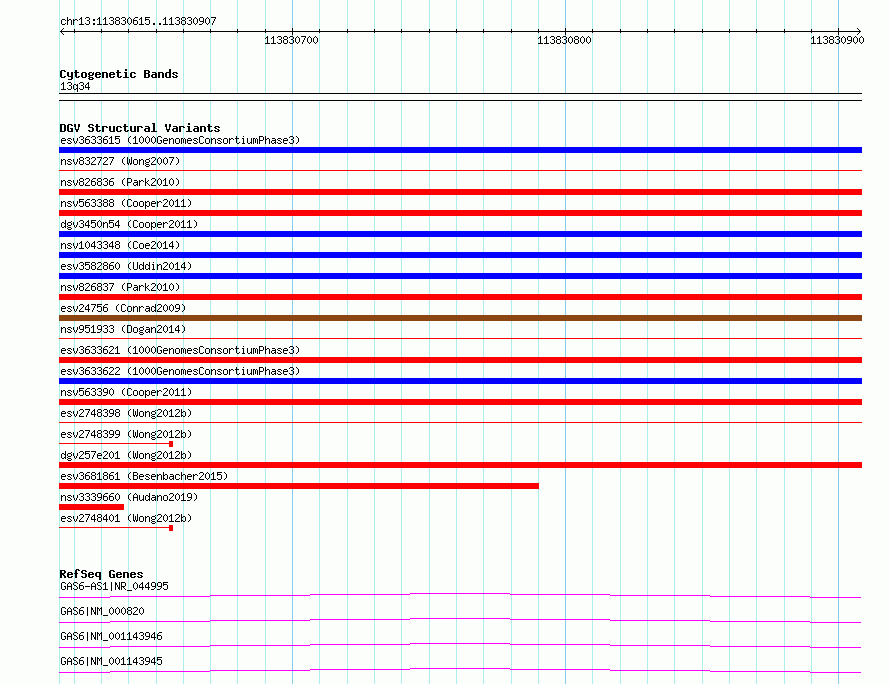Click the short nsv3339660 (Audano2019) bar
Image resolution: width=890 pixels, height=684 pixels.
(x=91, y=507)
